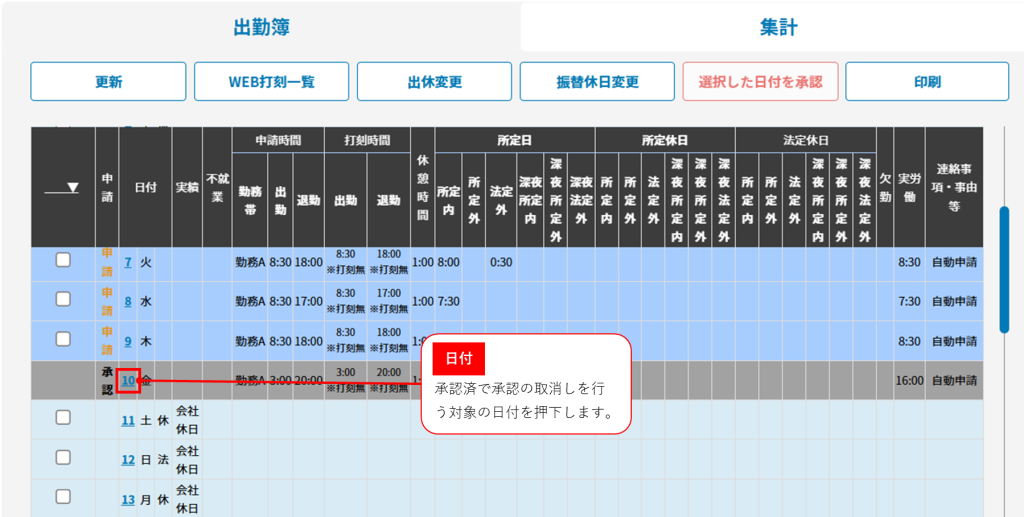Enable the checkbox for date 12 日
Viewport: 1024px width, 517px height.
point(63,457)
